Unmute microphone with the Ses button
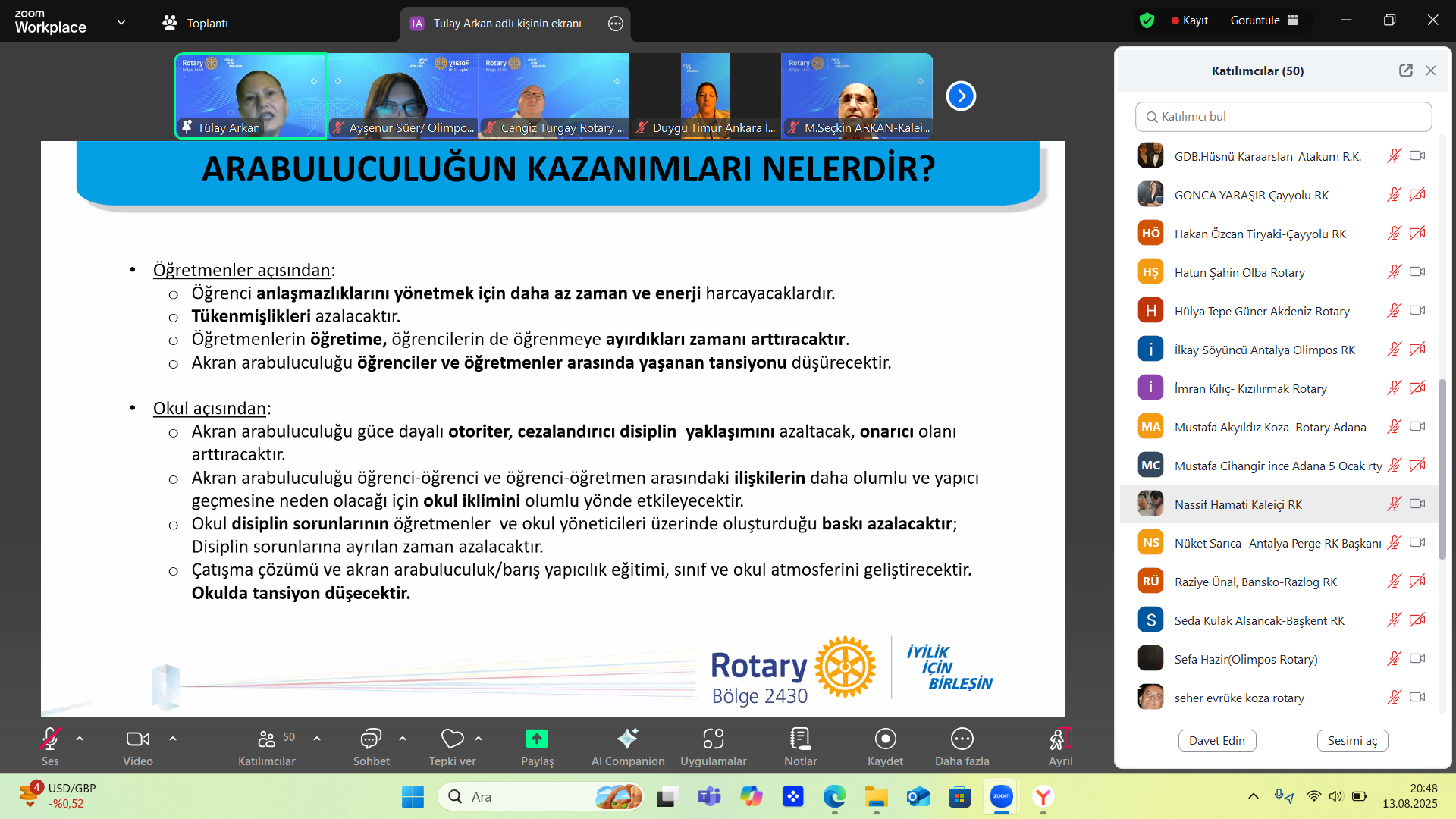 (x=50, y=746)
